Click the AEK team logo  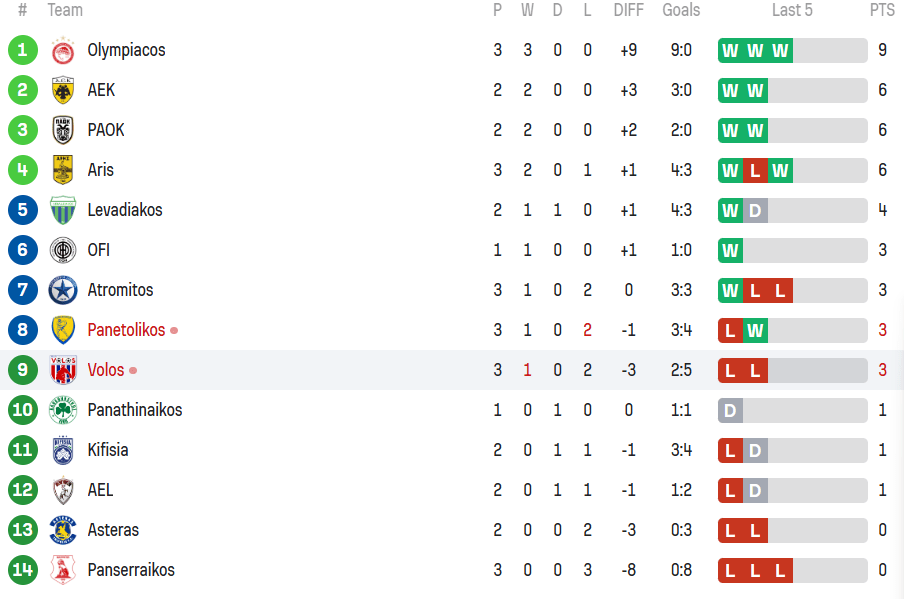(63, 90)
